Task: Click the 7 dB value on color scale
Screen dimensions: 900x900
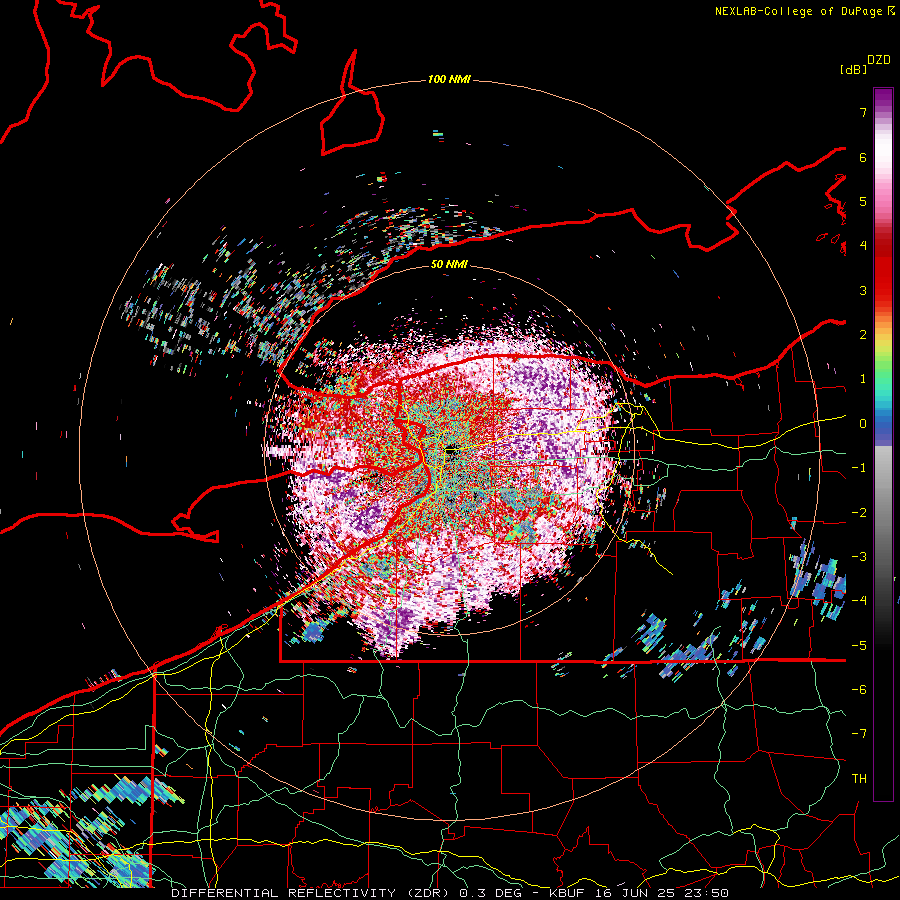Action: (x=863, y=112)
